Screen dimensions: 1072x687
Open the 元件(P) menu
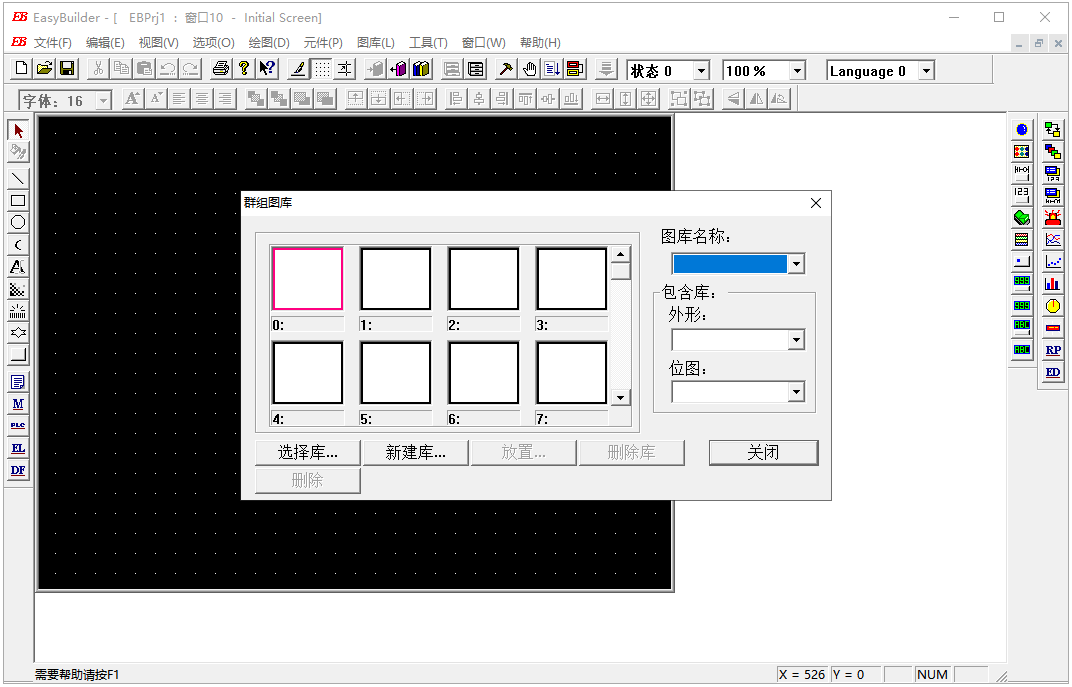click(322, 42)
